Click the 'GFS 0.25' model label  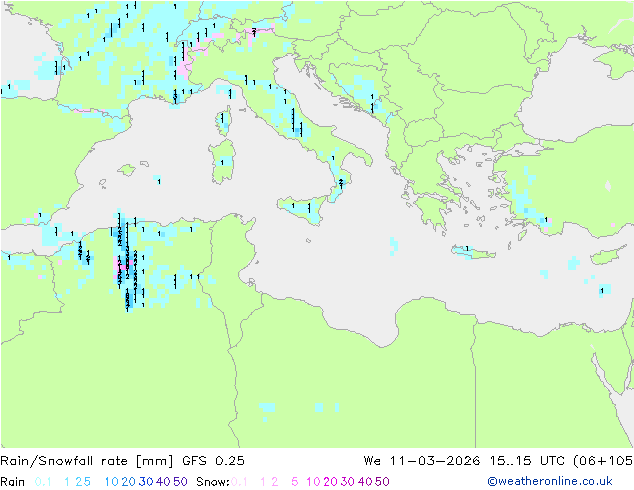point(213,461)
